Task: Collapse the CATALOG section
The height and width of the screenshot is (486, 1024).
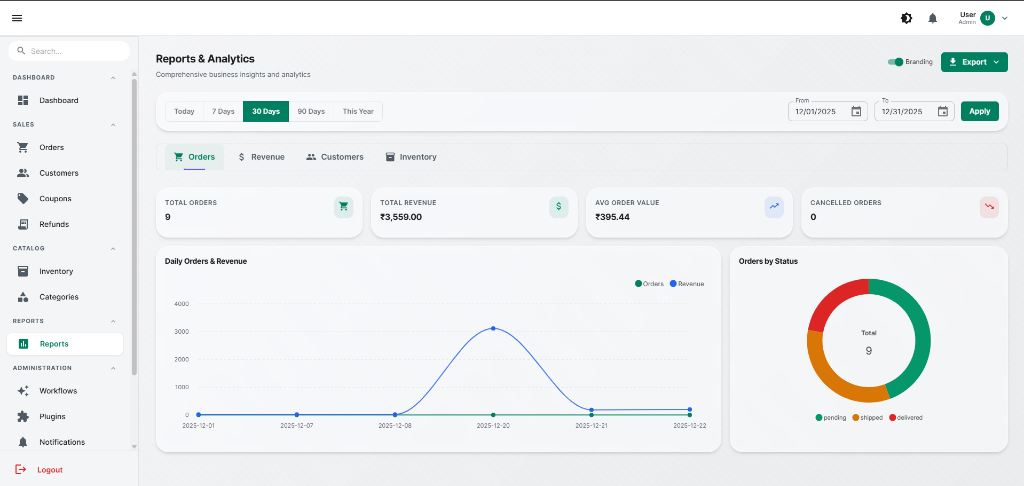Action: click(113, 249)
